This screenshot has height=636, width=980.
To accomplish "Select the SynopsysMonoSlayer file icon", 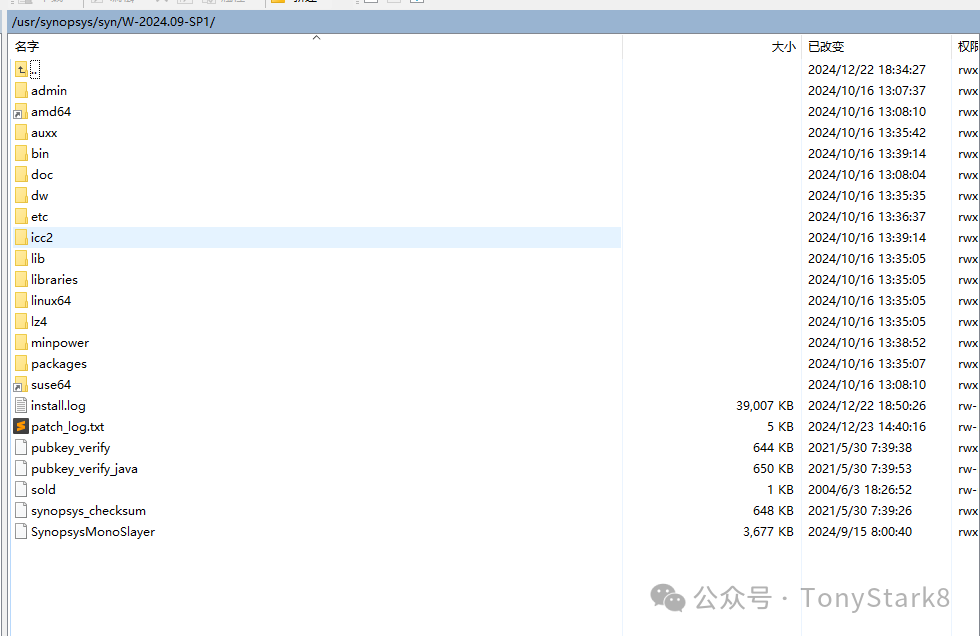I will click(x=21, y=532).
